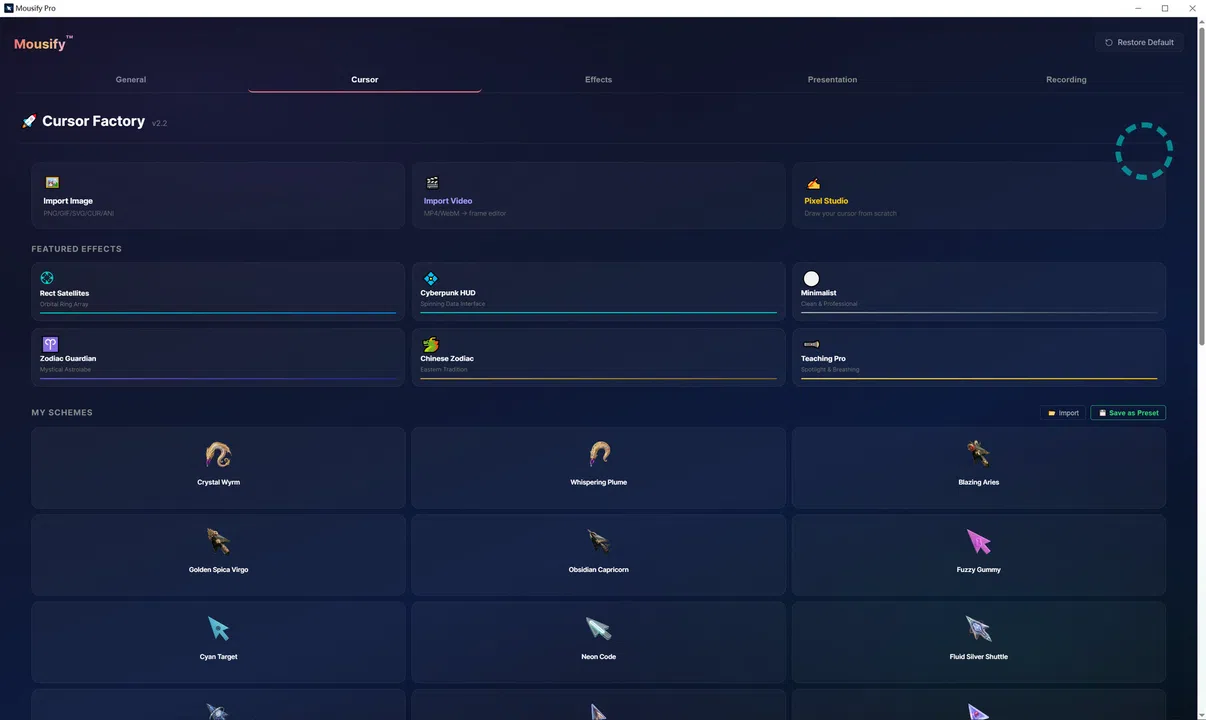The height and width of the screenshot is (720, 1206).
Task: Click the Cyan Target scheme name
Action: [x=218, y=657]
